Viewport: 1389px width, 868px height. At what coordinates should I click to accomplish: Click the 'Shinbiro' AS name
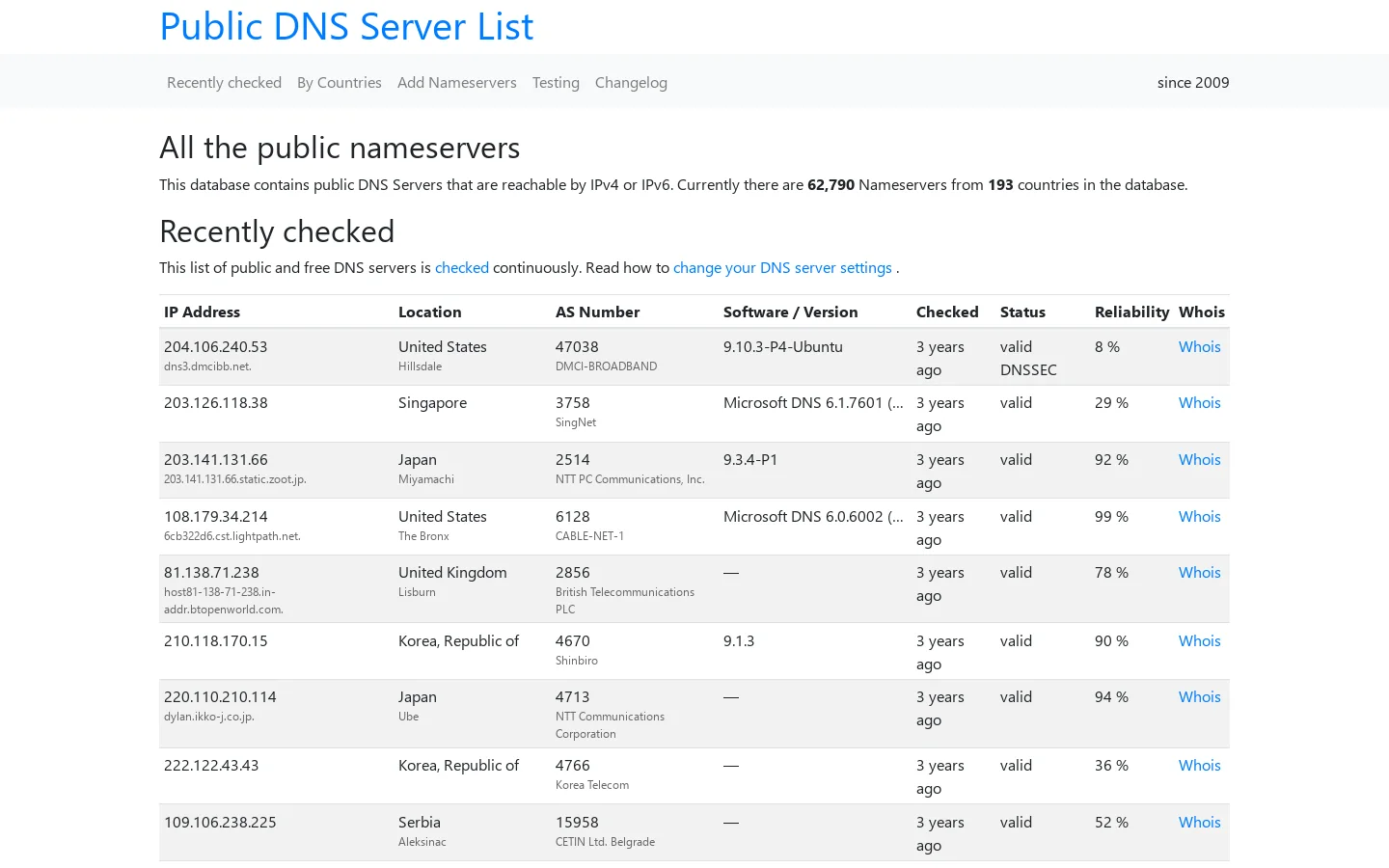(x=576, y=661)
